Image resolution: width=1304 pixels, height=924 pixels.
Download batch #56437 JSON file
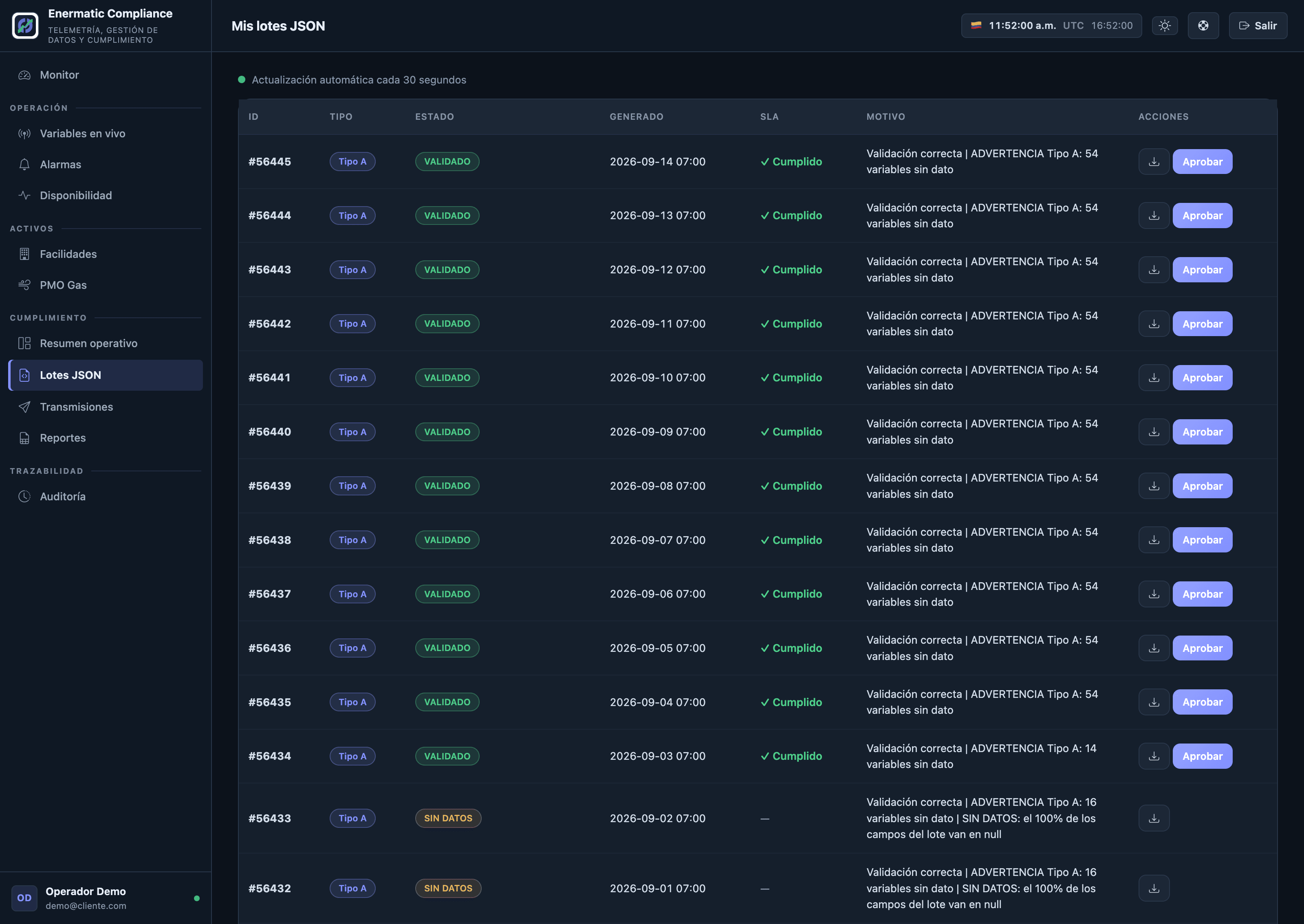click(x=1154, y=594)
